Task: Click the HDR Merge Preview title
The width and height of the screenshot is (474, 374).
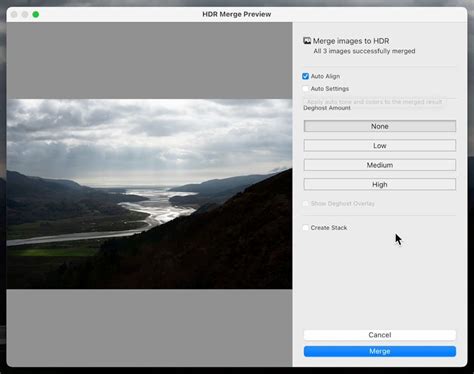Action: pos(237,14)
